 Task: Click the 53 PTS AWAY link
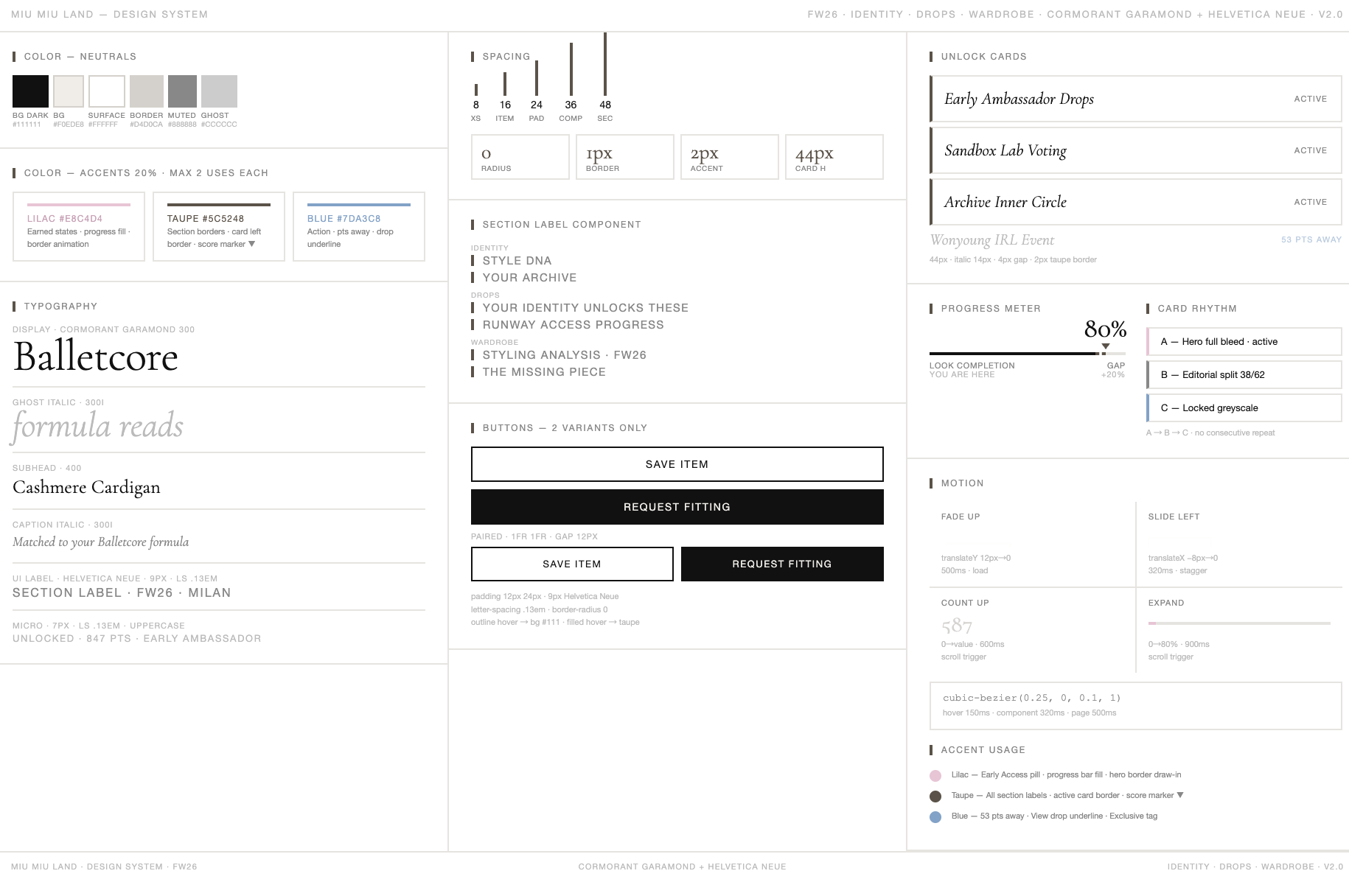(x=1311, y=239)
